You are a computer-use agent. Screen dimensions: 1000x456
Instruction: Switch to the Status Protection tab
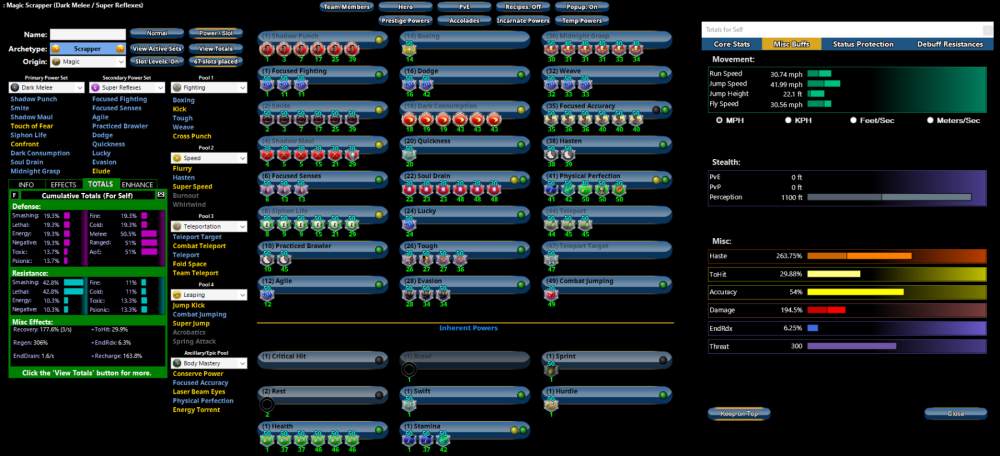coord(863,44)
